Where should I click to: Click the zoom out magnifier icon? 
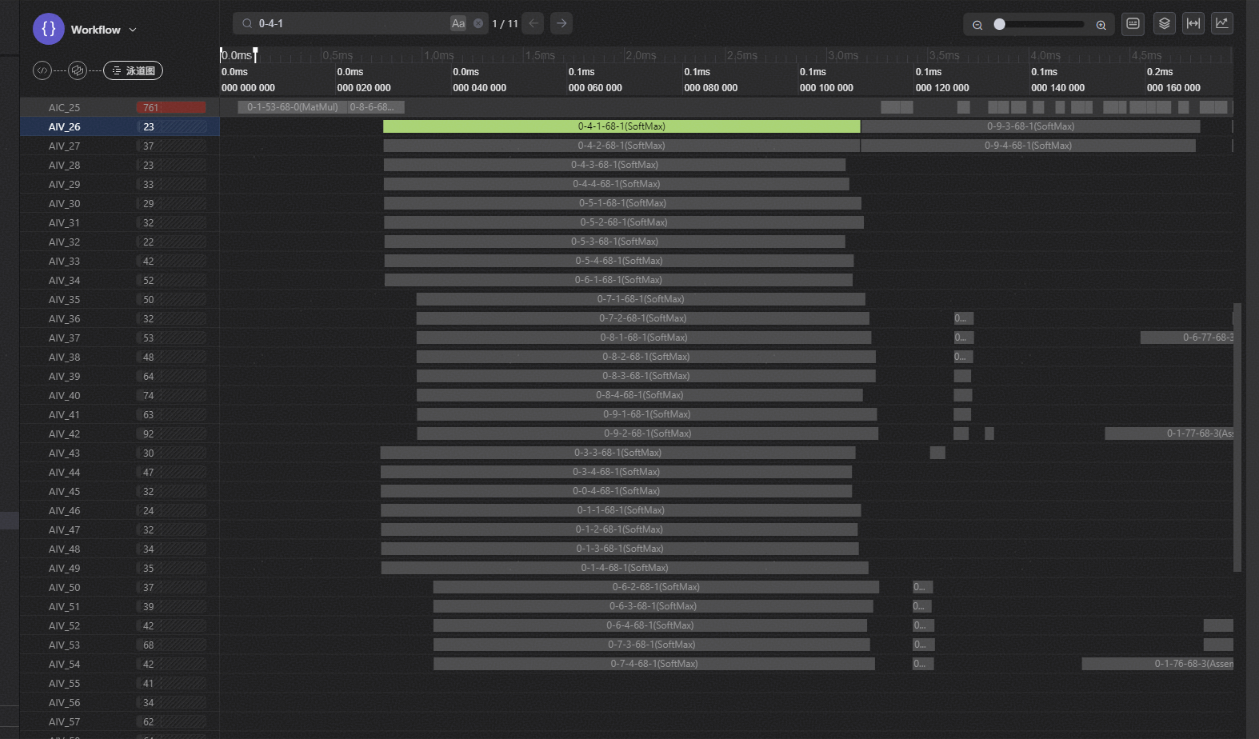click(978, 25)
